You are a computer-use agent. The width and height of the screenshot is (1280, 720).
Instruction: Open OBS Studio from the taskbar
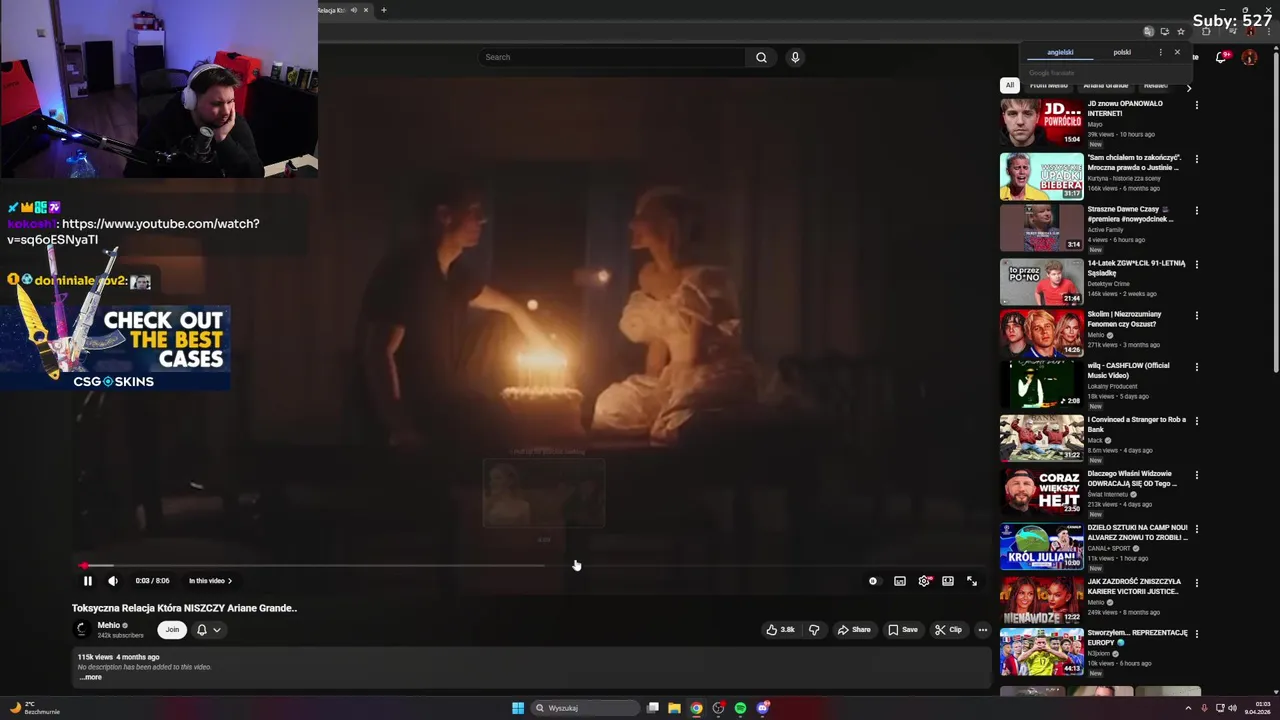coord(718,708)
